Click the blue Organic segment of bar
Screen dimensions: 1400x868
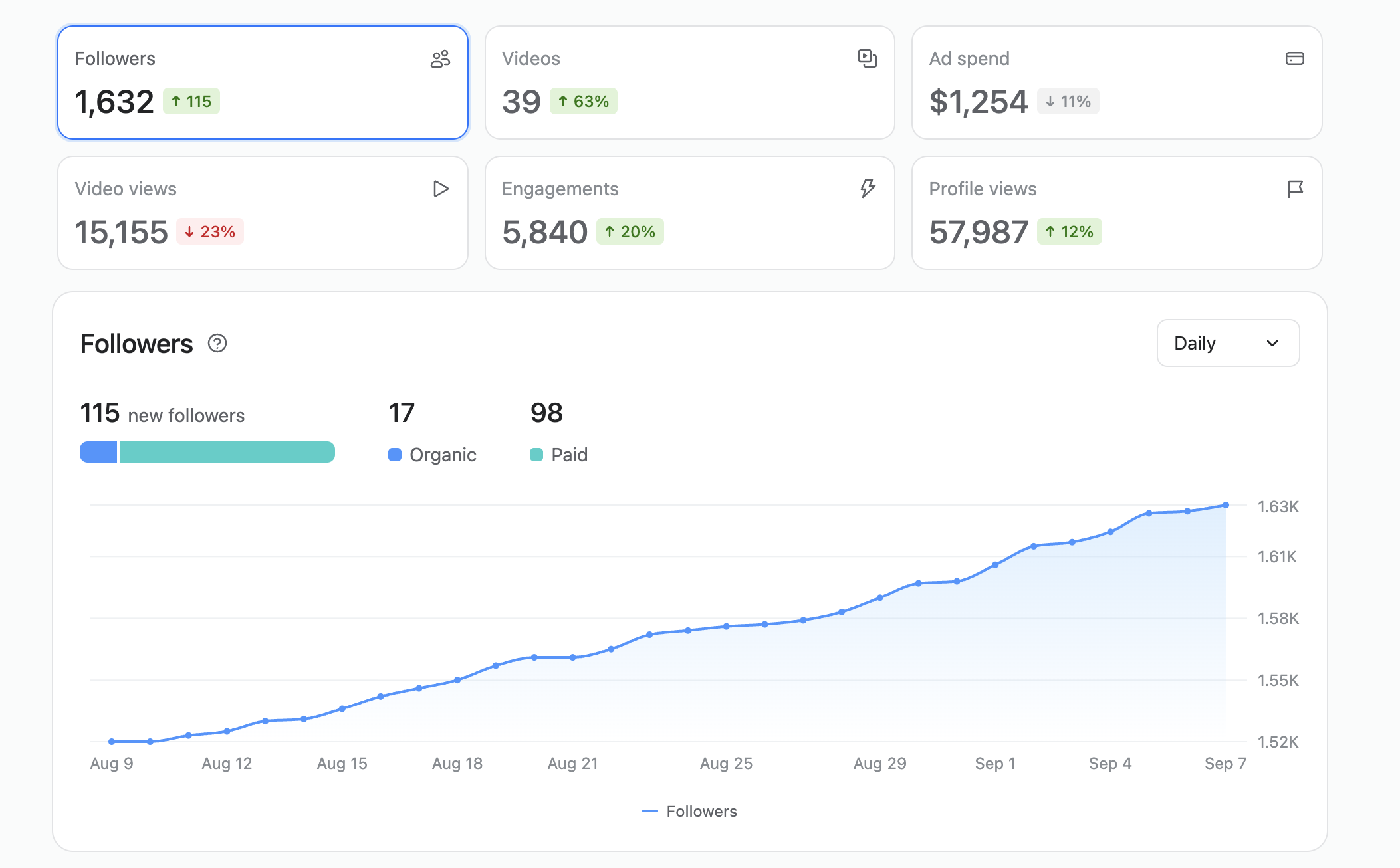[x=98, y=452]
